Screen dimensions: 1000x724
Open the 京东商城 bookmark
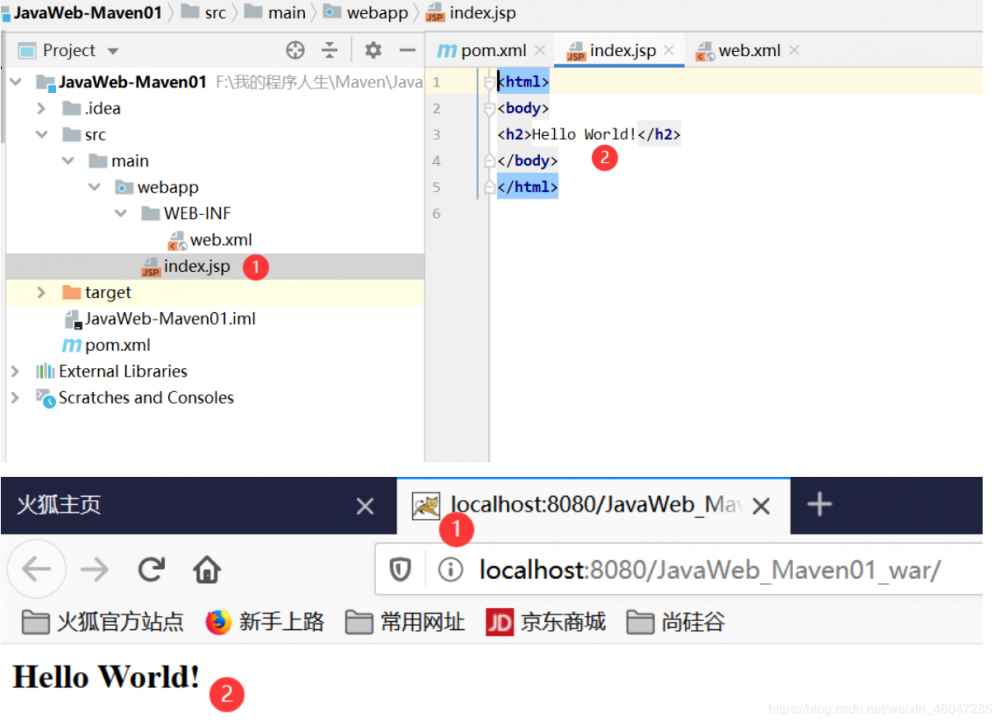pyautogui.click(x=545, y=621)
